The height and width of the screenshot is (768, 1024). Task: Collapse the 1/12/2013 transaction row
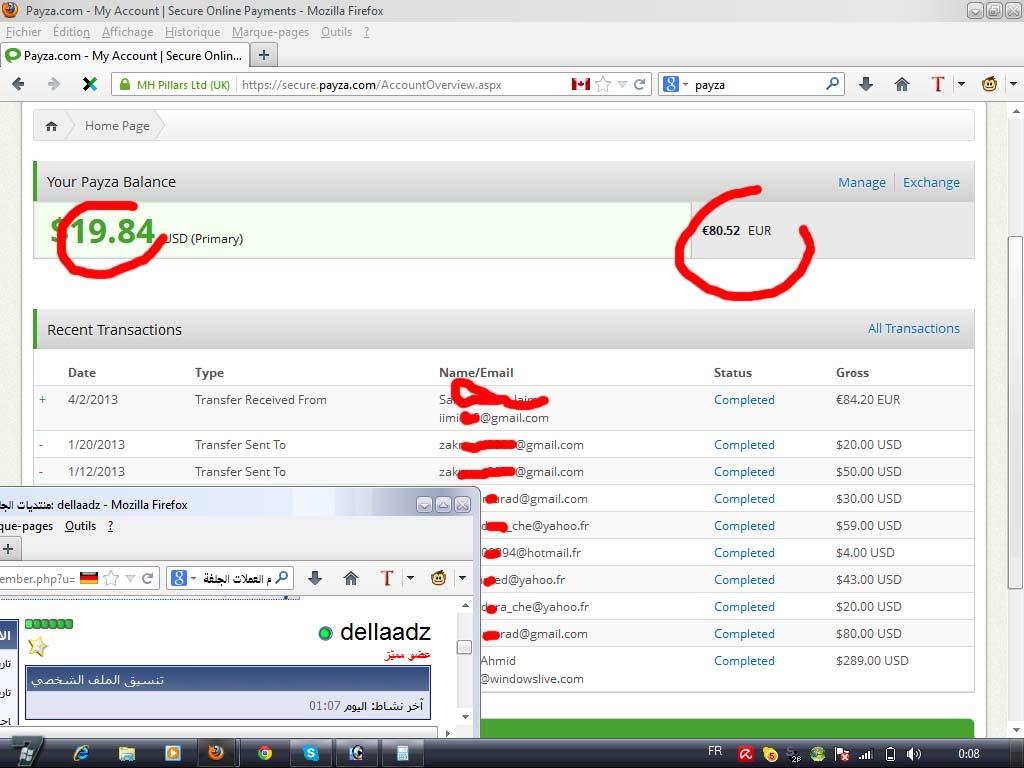(41, 472)
